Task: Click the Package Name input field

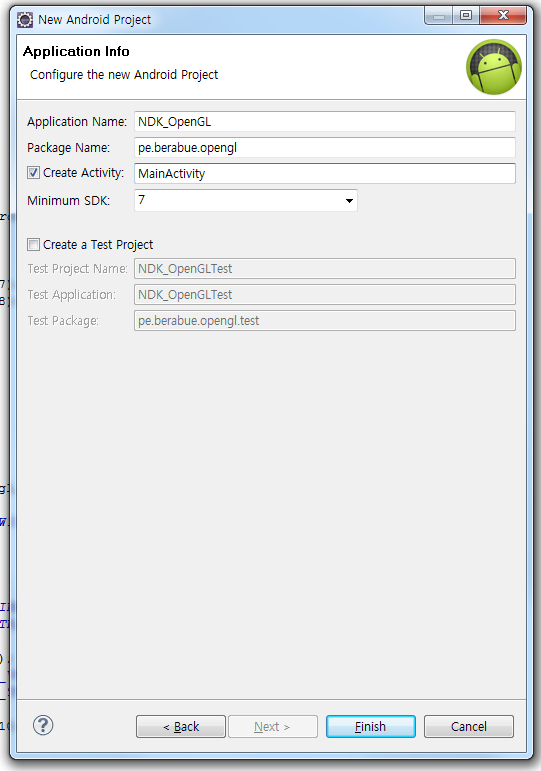Action: click(x=325, y=148)
